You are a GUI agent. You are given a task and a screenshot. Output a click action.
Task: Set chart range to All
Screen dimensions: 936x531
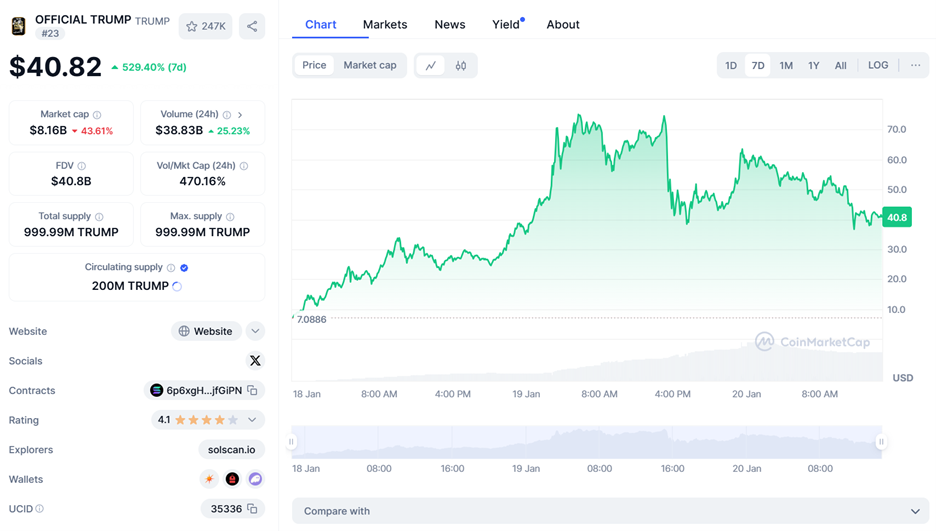(840, 66)
